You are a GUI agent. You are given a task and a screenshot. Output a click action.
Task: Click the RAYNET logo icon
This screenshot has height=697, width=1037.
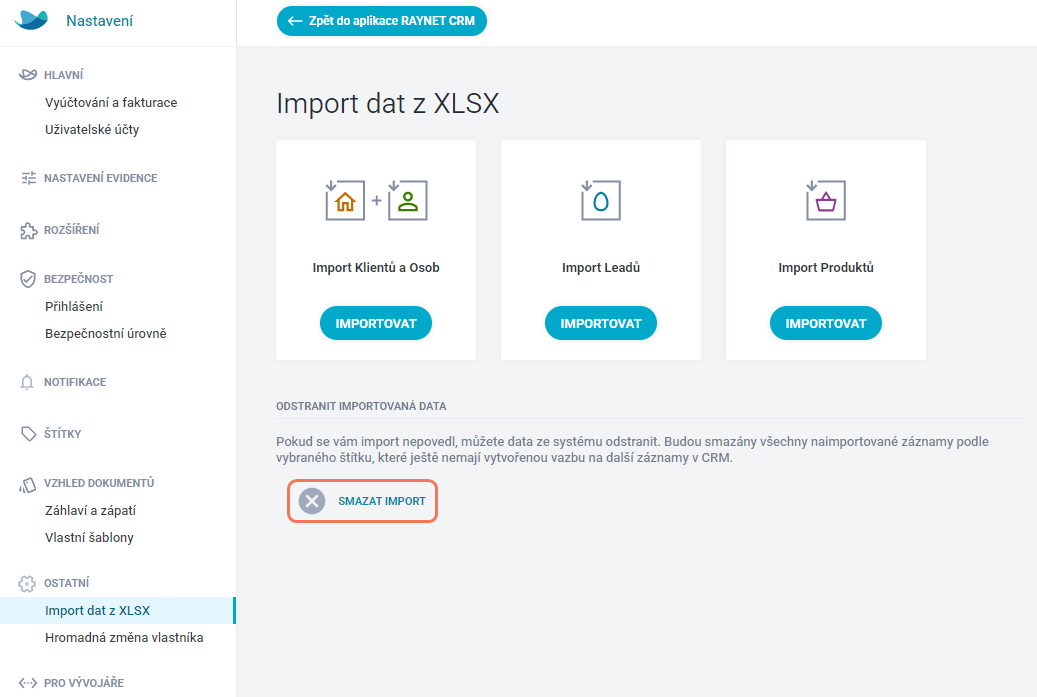tap(31, 20)
